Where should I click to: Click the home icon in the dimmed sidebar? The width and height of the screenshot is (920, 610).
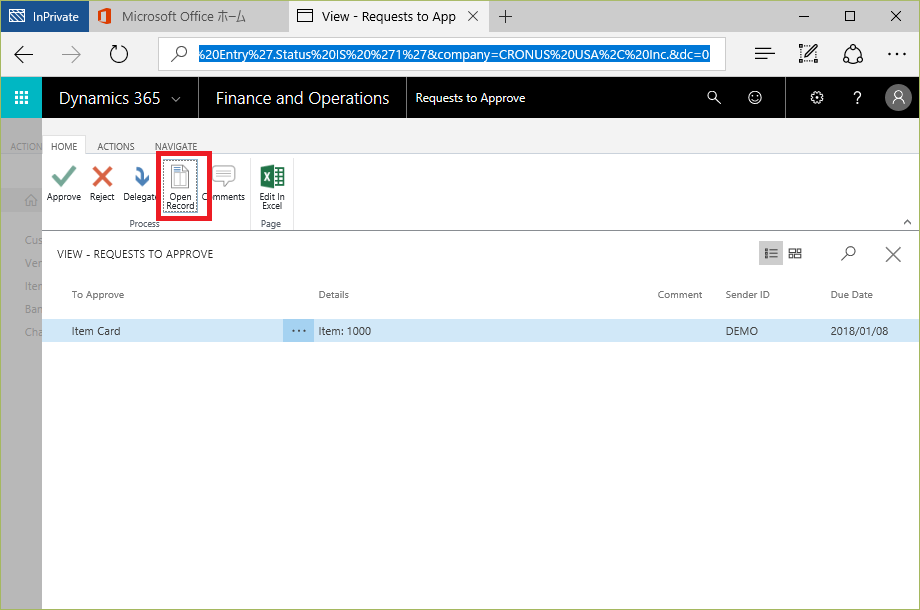coord(31,201)
